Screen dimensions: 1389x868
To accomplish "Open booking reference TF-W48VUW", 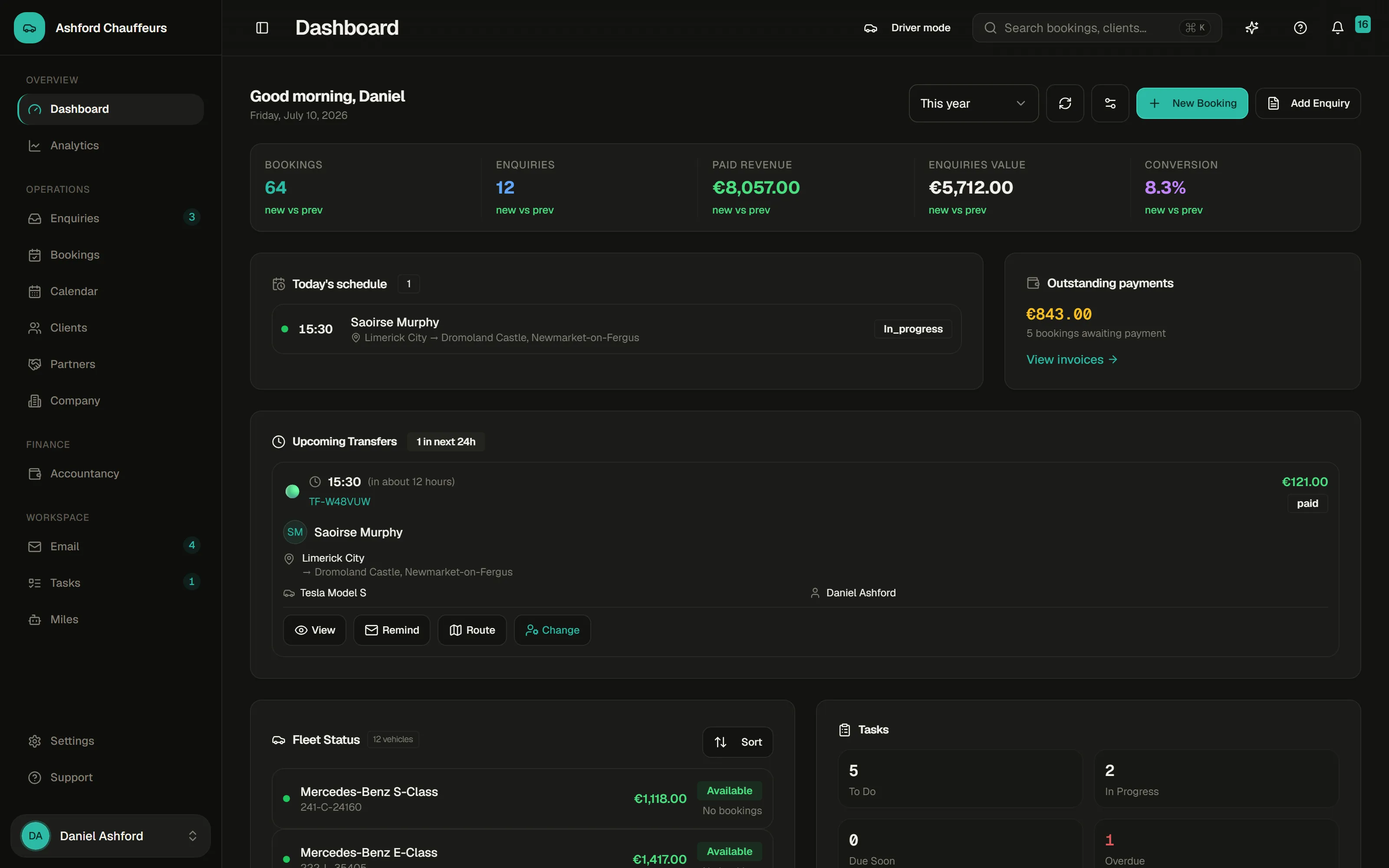I will click(x=339, y=502).
